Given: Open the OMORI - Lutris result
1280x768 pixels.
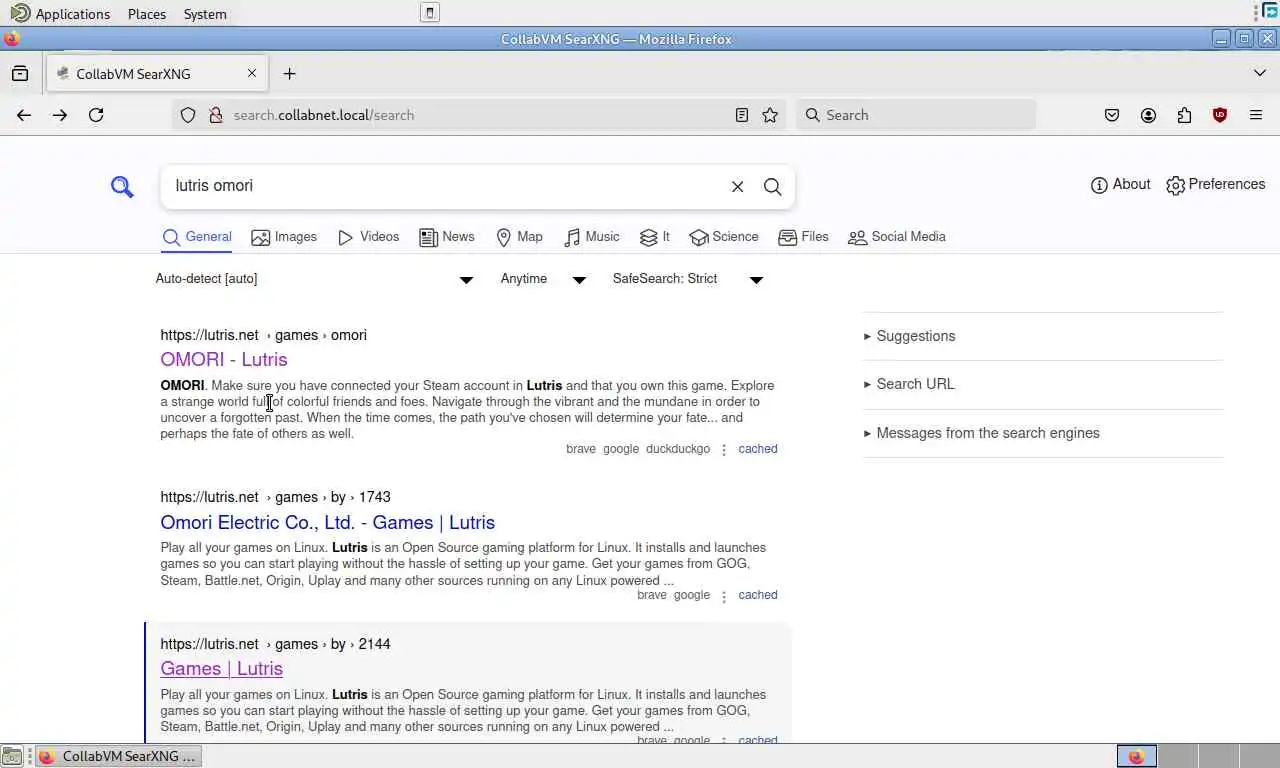Looking at the screenshot, I should tap(224, 359).
